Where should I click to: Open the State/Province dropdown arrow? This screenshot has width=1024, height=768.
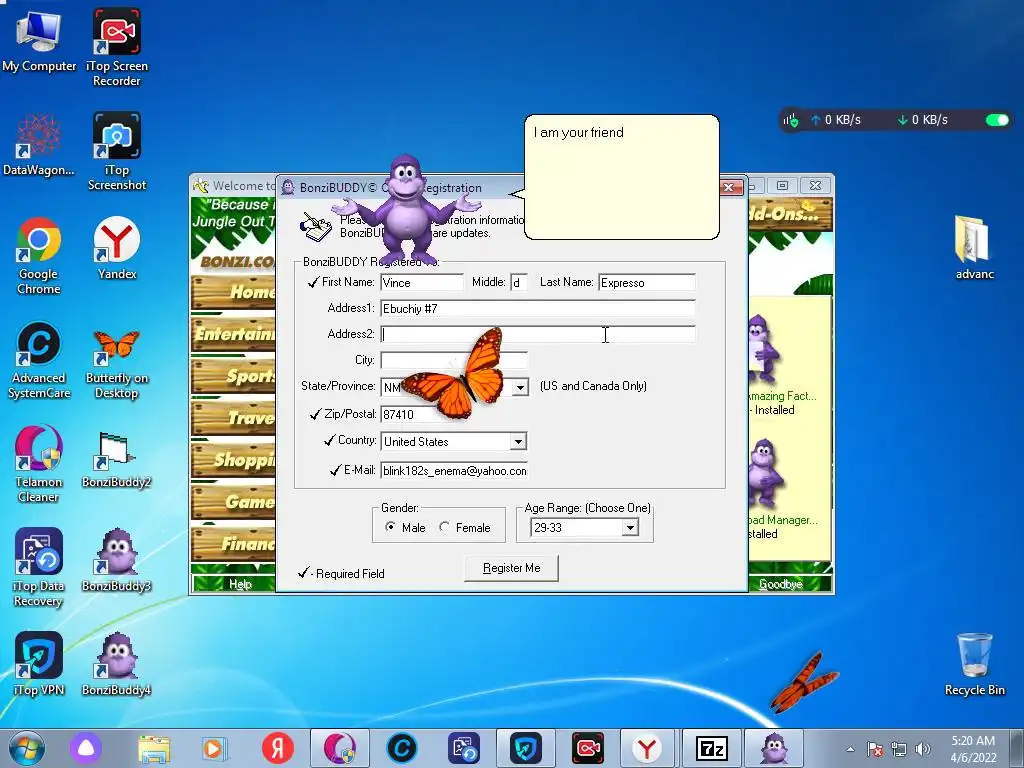point(520,387)
